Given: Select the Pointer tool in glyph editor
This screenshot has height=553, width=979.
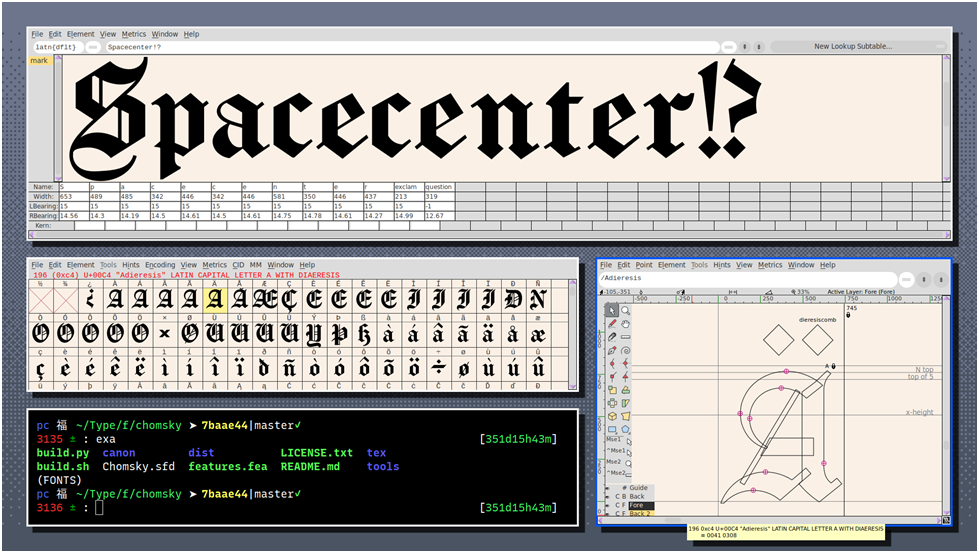Looking at the screenshot, I should click(x=612, y=311).
